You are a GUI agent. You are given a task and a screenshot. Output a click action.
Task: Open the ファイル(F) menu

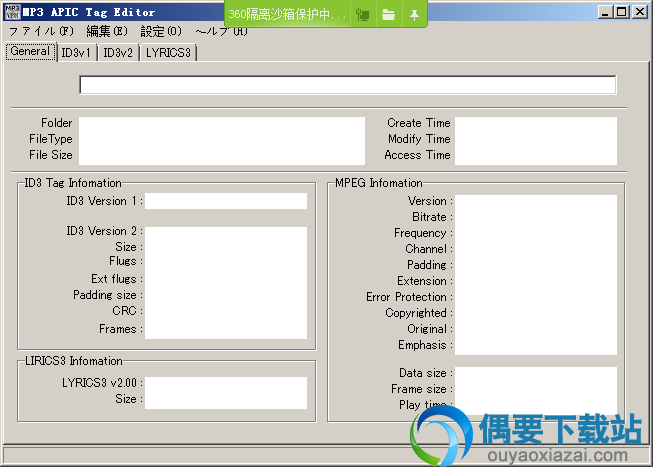(x=41, y=31)
